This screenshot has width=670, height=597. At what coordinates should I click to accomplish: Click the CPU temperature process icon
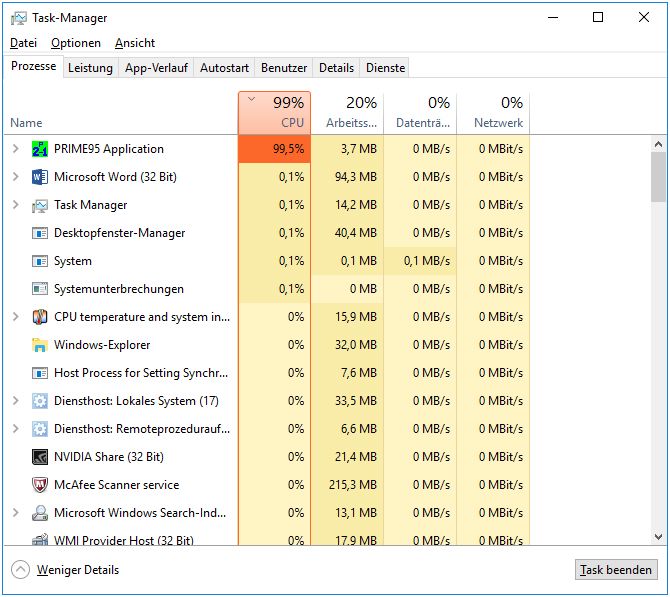click(40, 317)
